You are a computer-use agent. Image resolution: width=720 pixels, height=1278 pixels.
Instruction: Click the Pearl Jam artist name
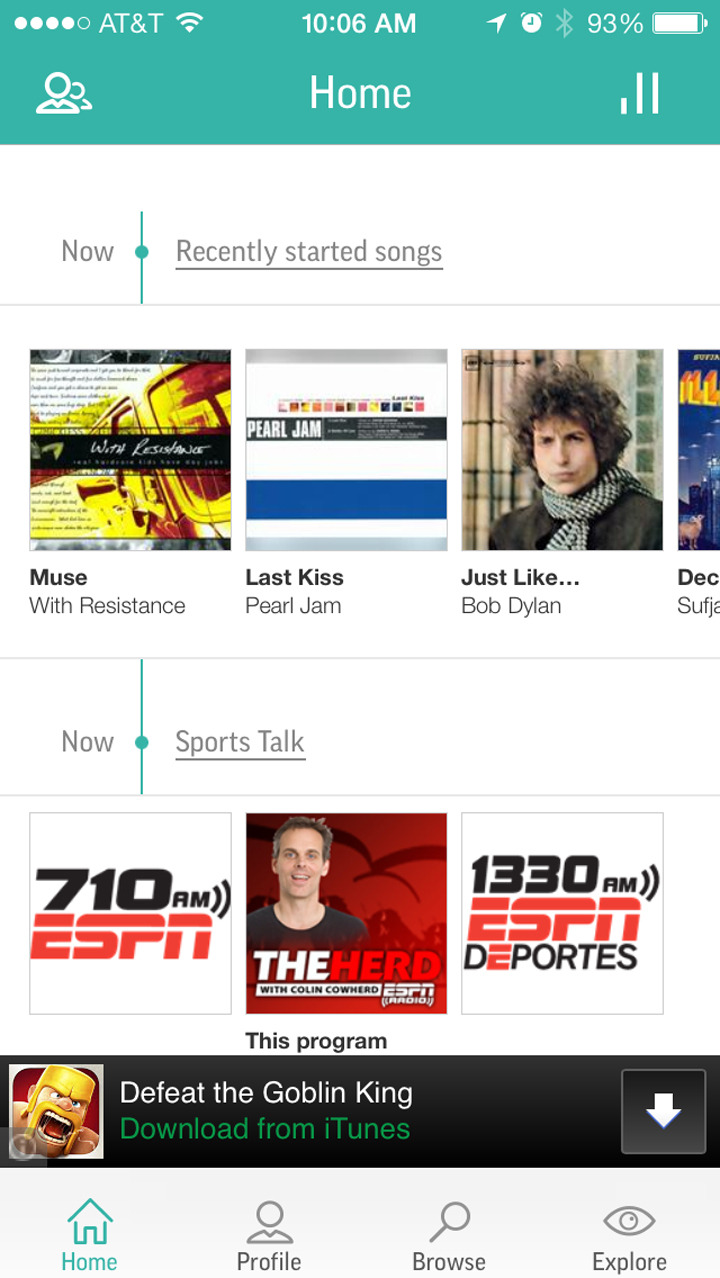point(293,606)
